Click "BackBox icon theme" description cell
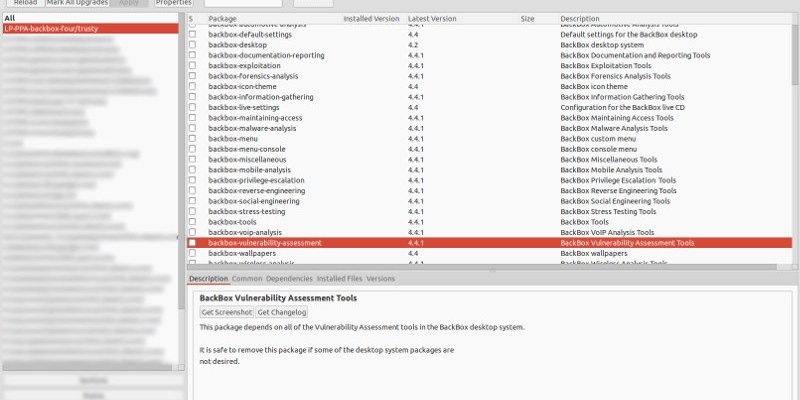The width and height of the screenshot is (800, 400). pos(594,86)
